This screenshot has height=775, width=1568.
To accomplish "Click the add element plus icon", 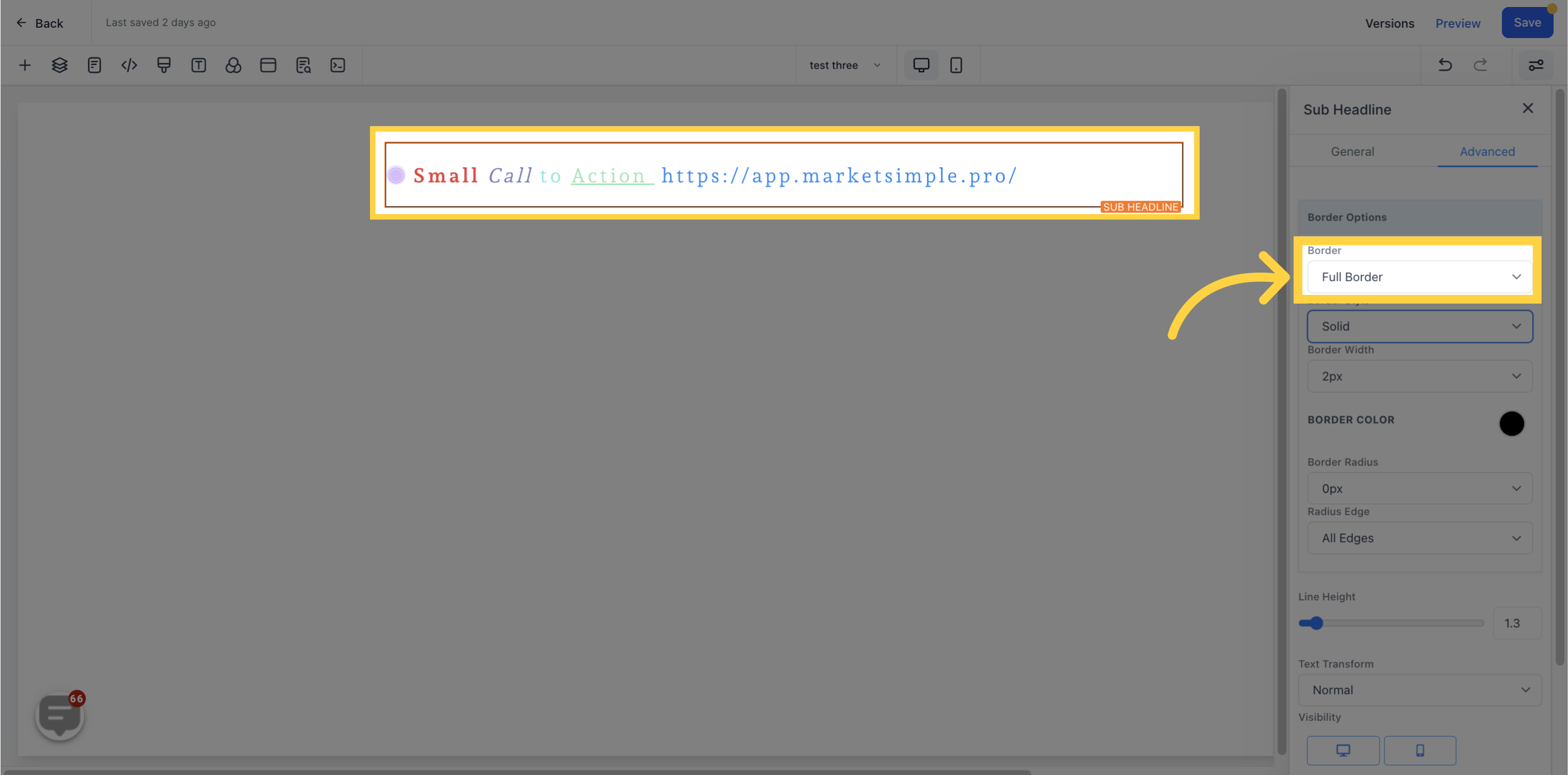I will [x=25, y=65].
